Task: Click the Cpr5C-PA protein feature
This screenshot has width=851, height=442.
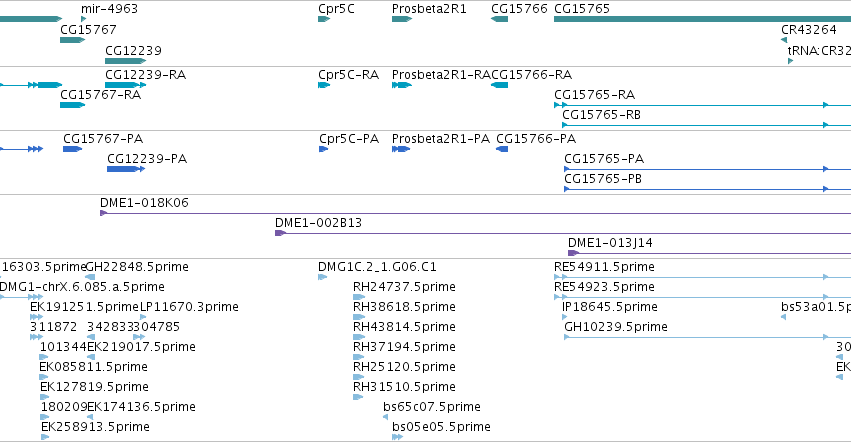Action: click(x=323, y=149)
